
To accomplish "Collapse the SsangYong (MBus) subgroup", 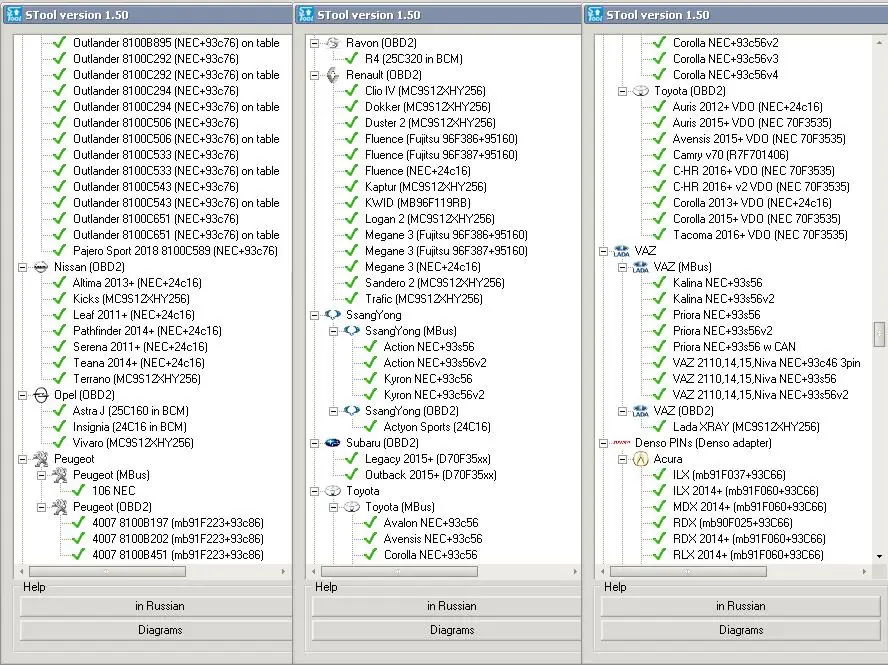I will click(x=334, y=331).
